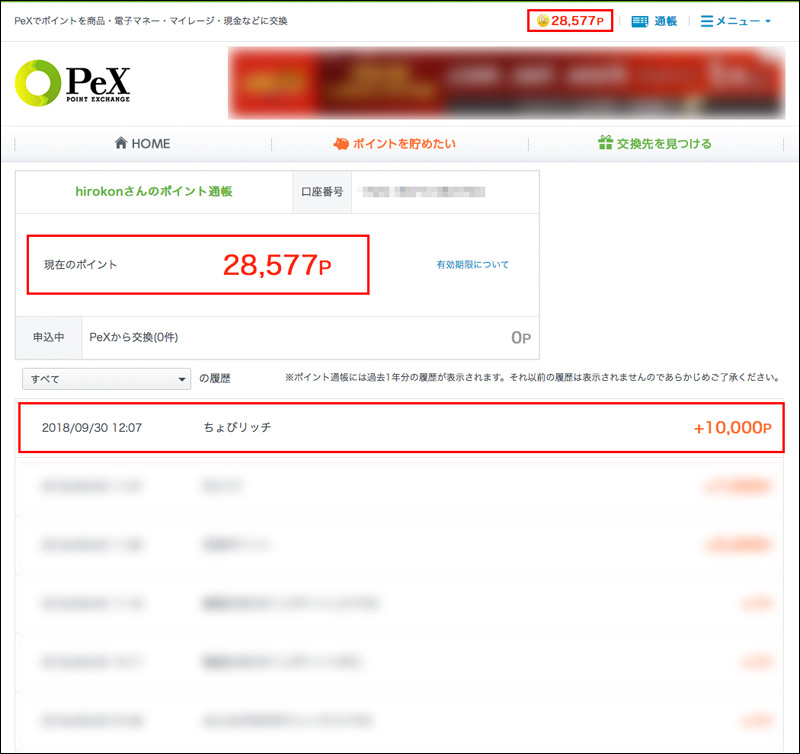Viewport: 800px width, 754px height.
Task: Click the PeXから交換(0件) text
Action: click(134, 337)
